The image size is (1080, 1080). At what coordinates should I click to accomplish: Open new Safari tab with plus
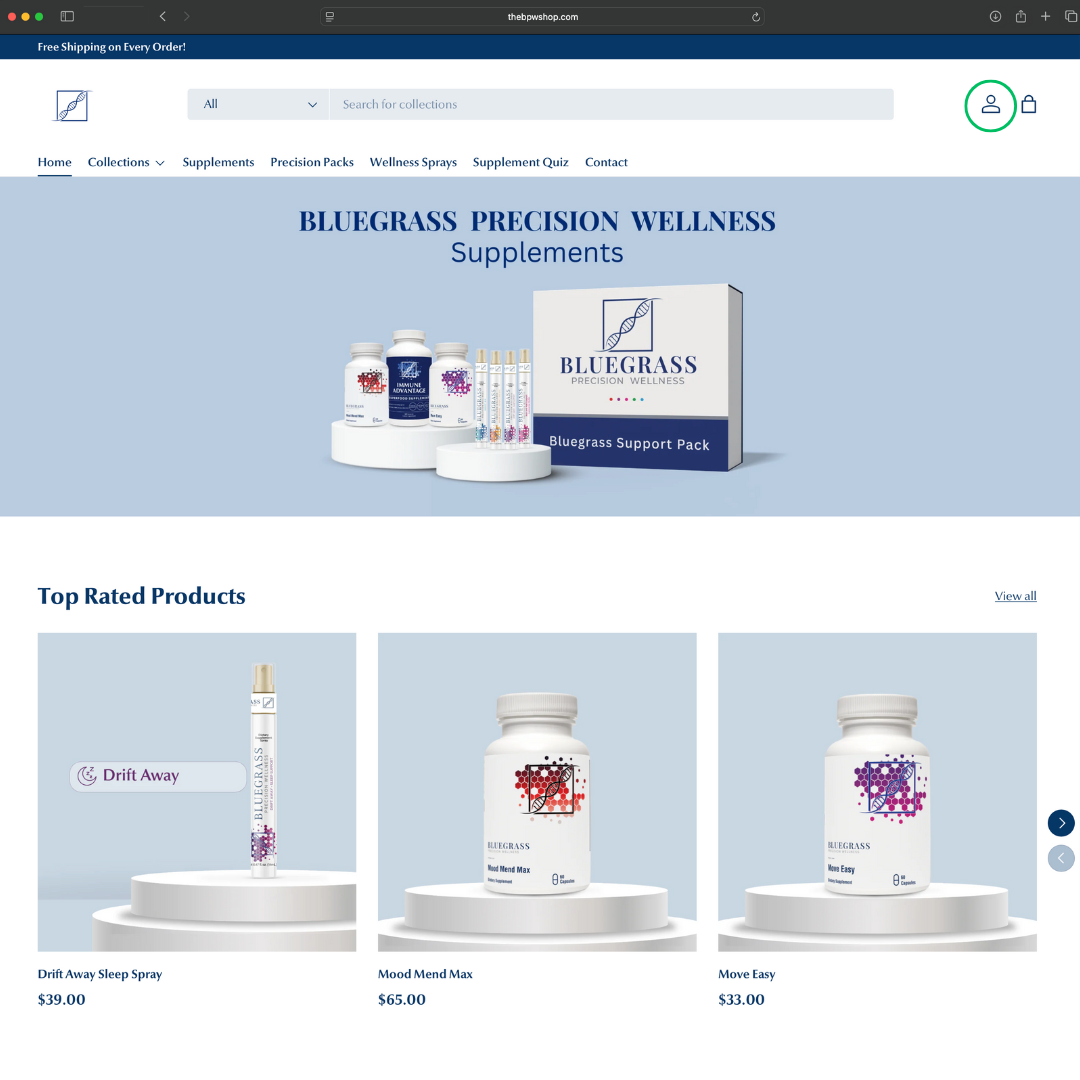click(x=1045, y=17)
